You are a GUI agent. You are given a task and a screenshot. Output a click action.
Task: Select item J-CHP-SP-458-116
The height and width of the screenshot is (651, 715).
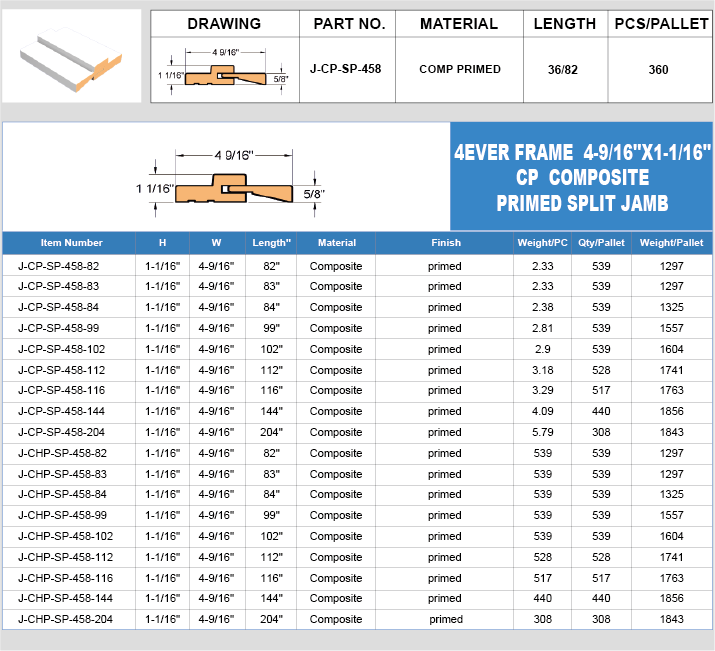coord(66,578)
